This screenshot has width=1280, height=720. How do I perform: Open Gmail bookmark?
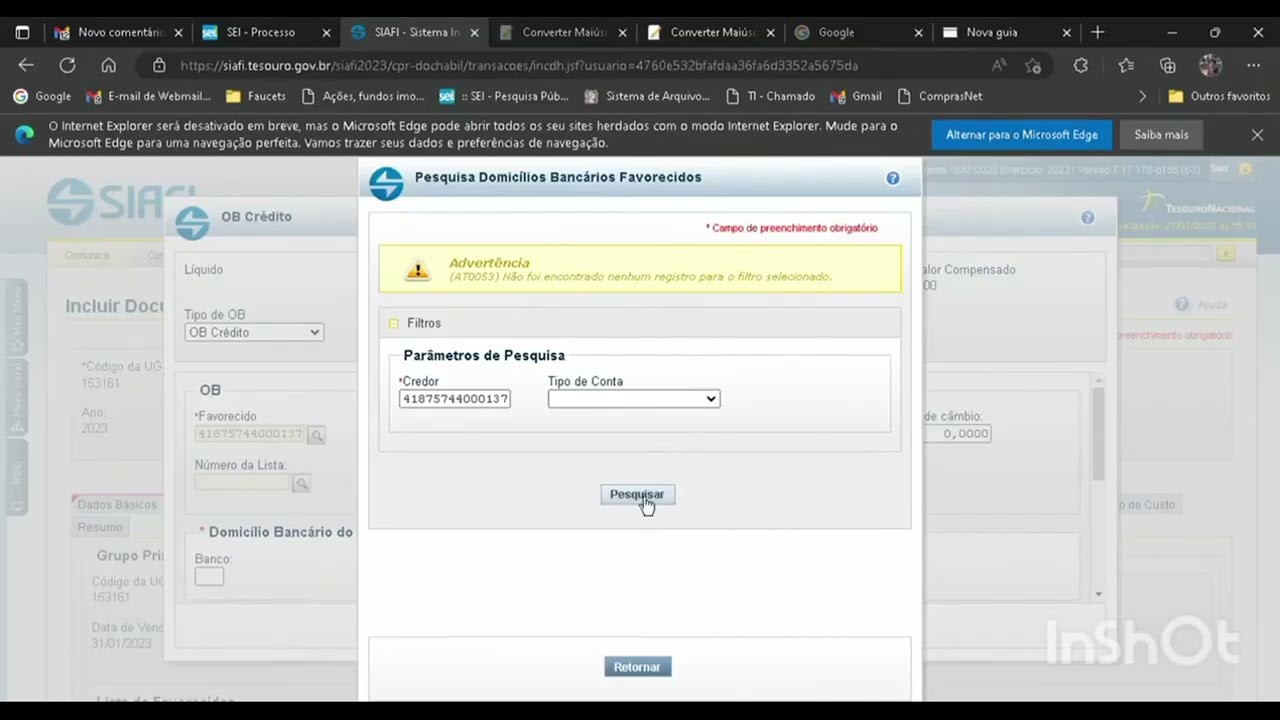point(857,96)
